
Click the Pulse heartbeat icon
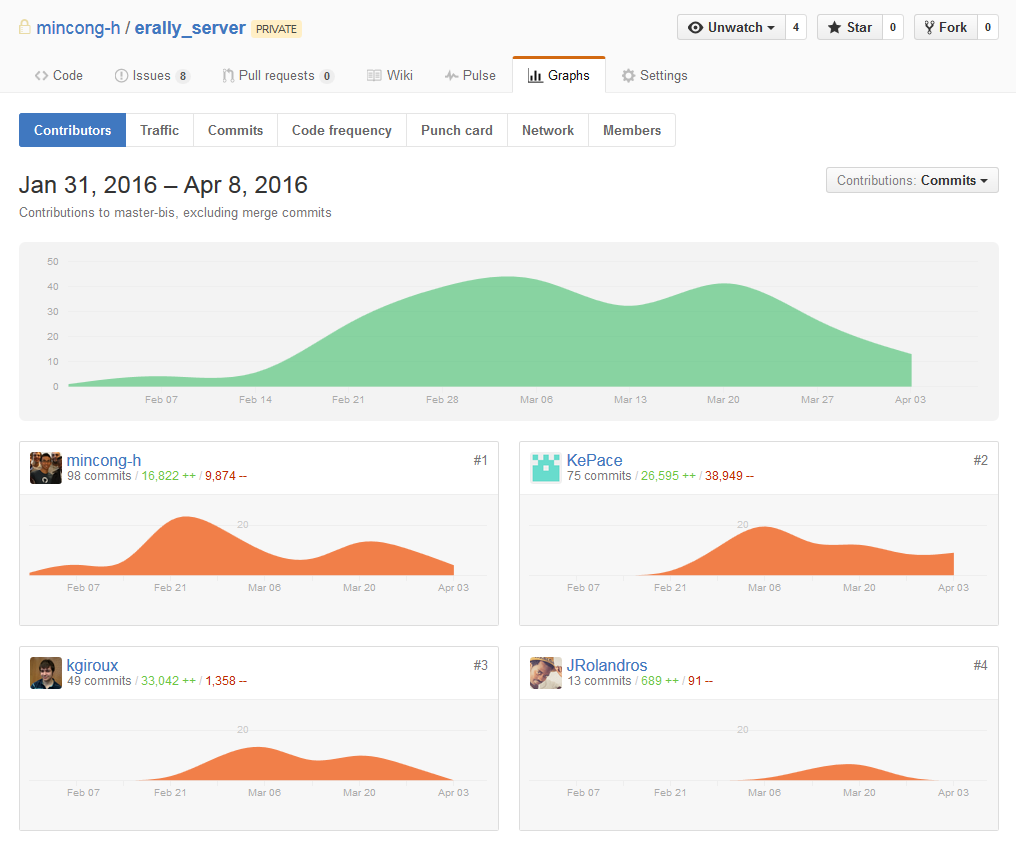[452, 76]
